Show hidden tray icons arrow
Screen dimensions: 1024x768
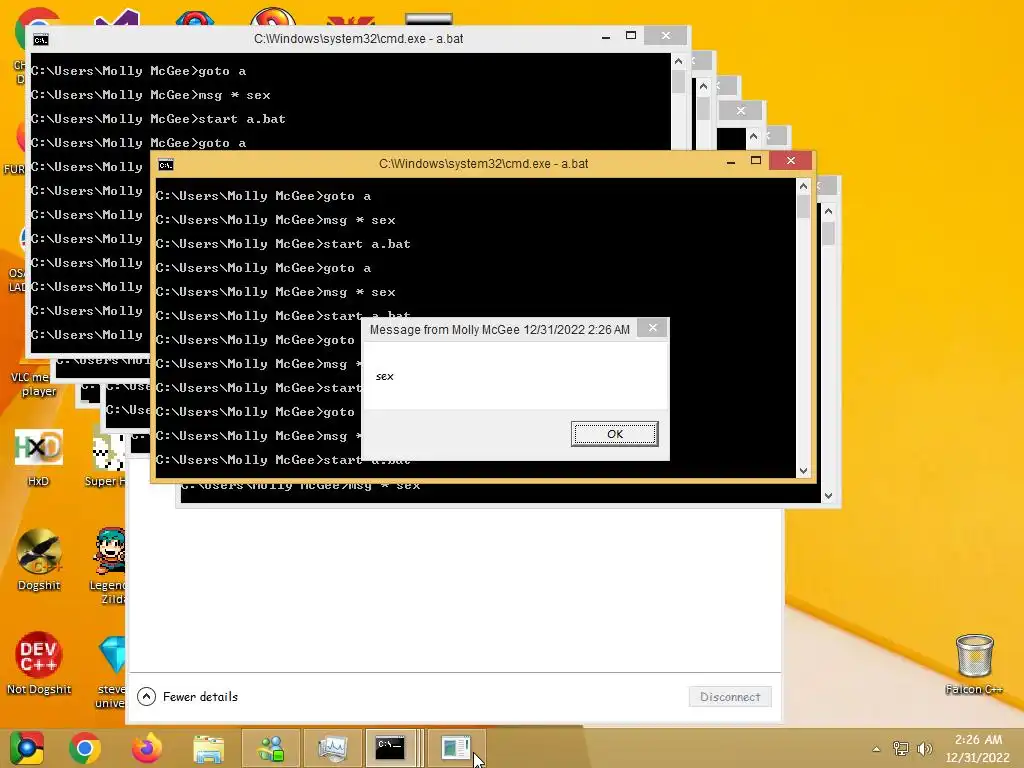coord(876,749)
